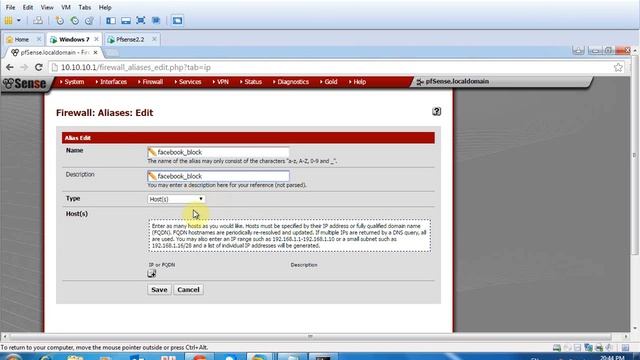Open the Status menu
640x360 pixels.
tap(251, 82)
